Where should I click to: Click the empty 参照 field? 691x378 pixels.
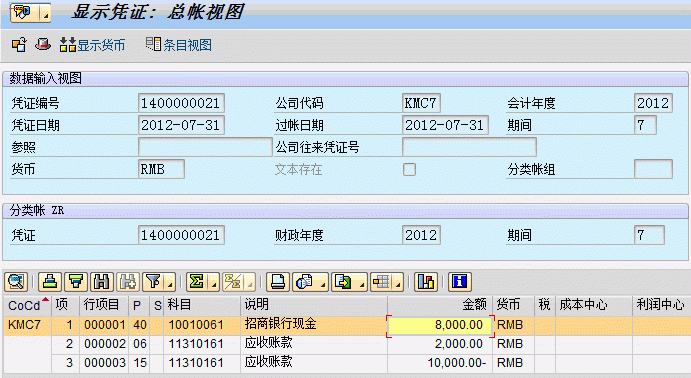click(x=205, y=147)
